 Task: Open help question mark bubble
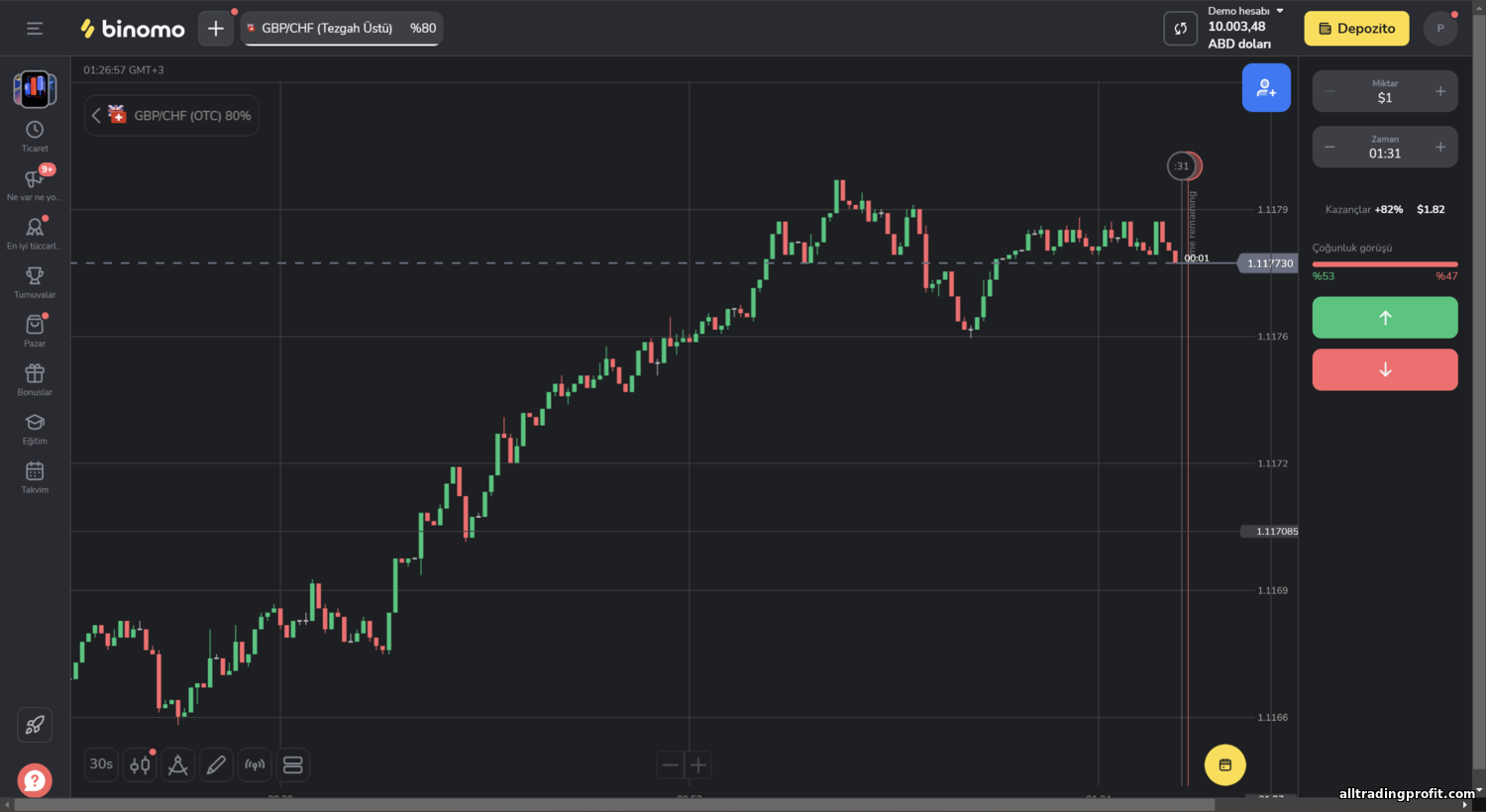[x=35, y=780]
